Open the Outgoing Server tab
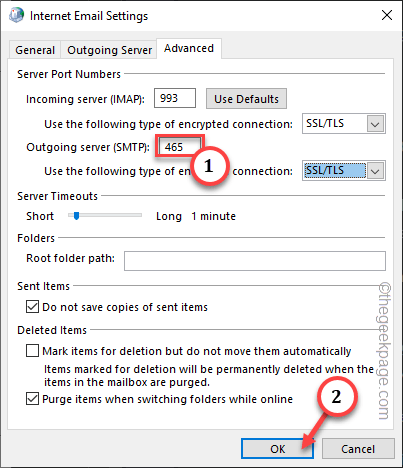 [109, 50]
